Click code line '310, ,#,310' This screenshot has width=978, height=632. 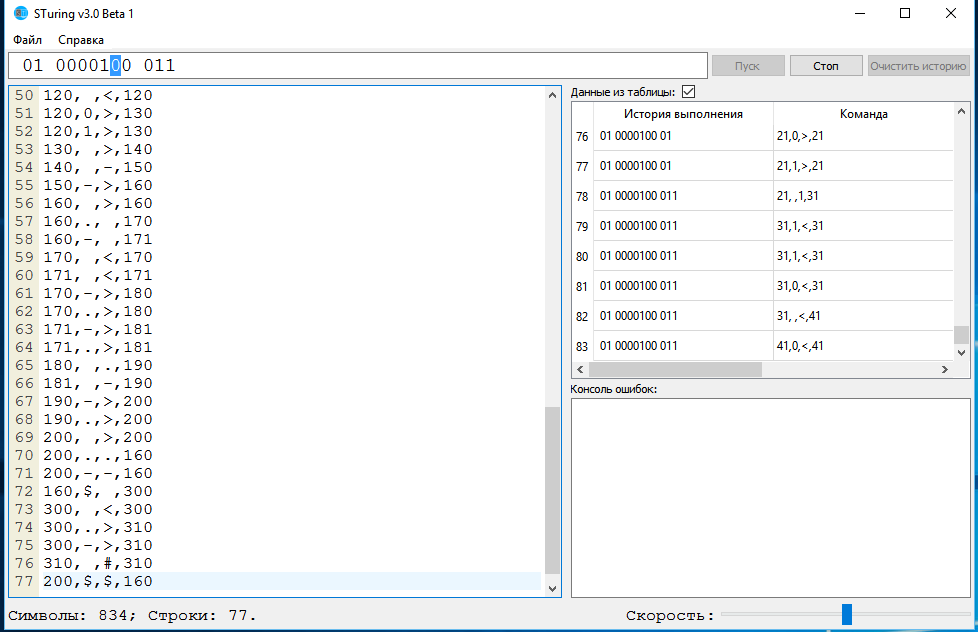click(98, 563)
